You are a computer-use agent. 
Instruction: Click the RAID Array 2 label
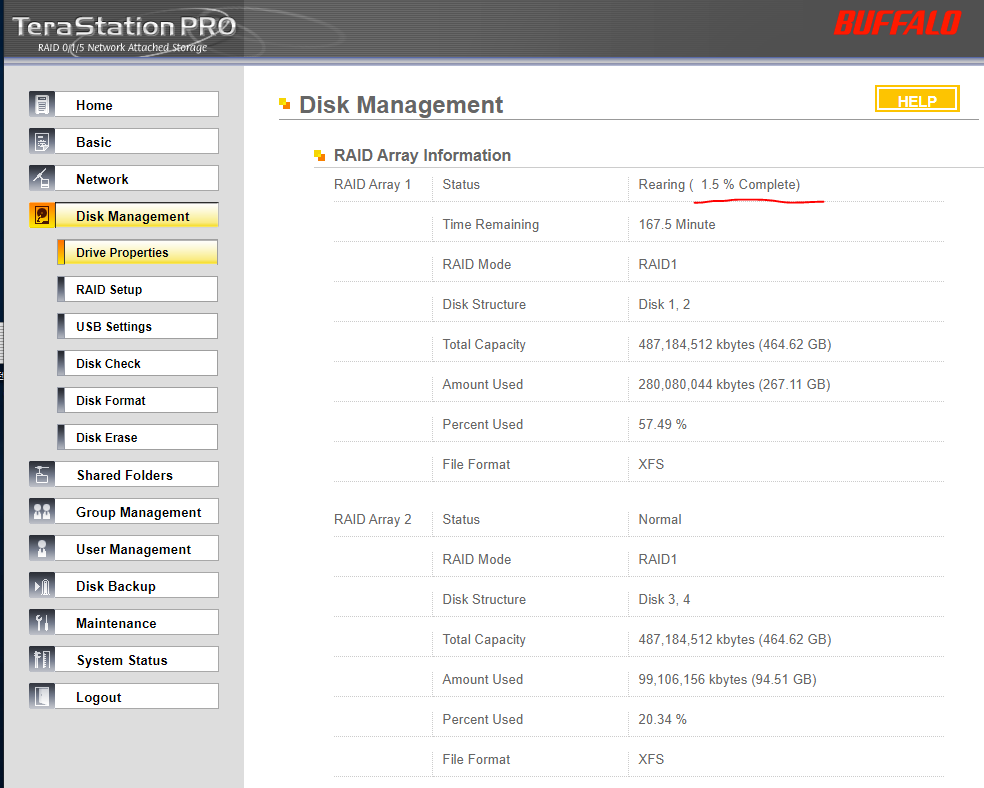tap(372, 519)
